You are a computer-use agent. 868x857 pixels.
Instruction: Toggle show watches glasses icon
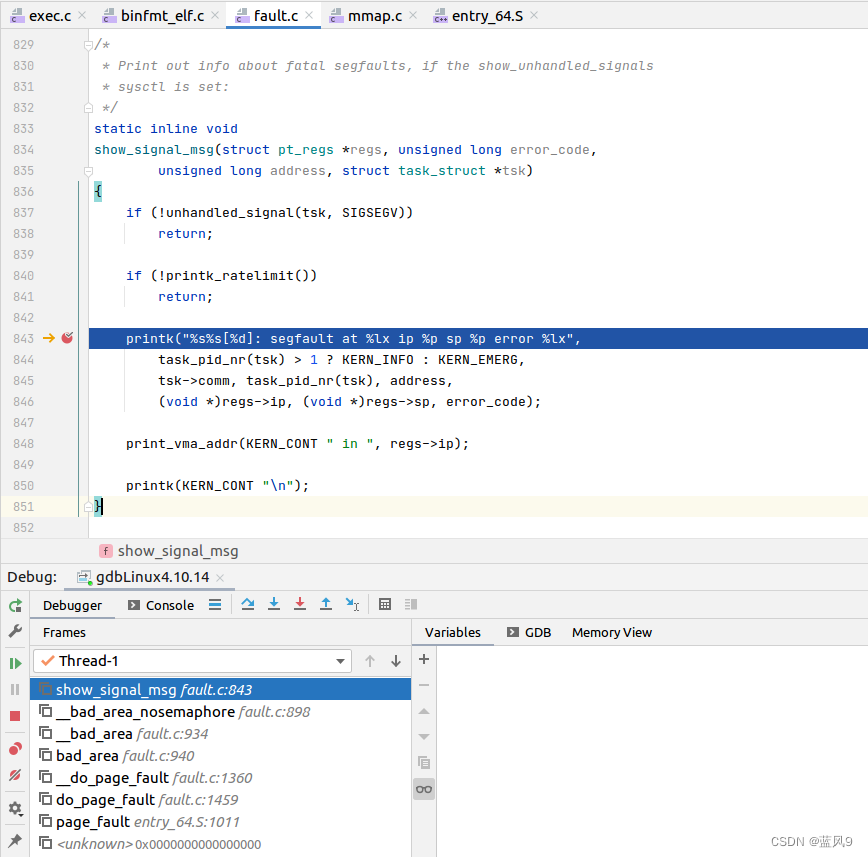(424, 789)
